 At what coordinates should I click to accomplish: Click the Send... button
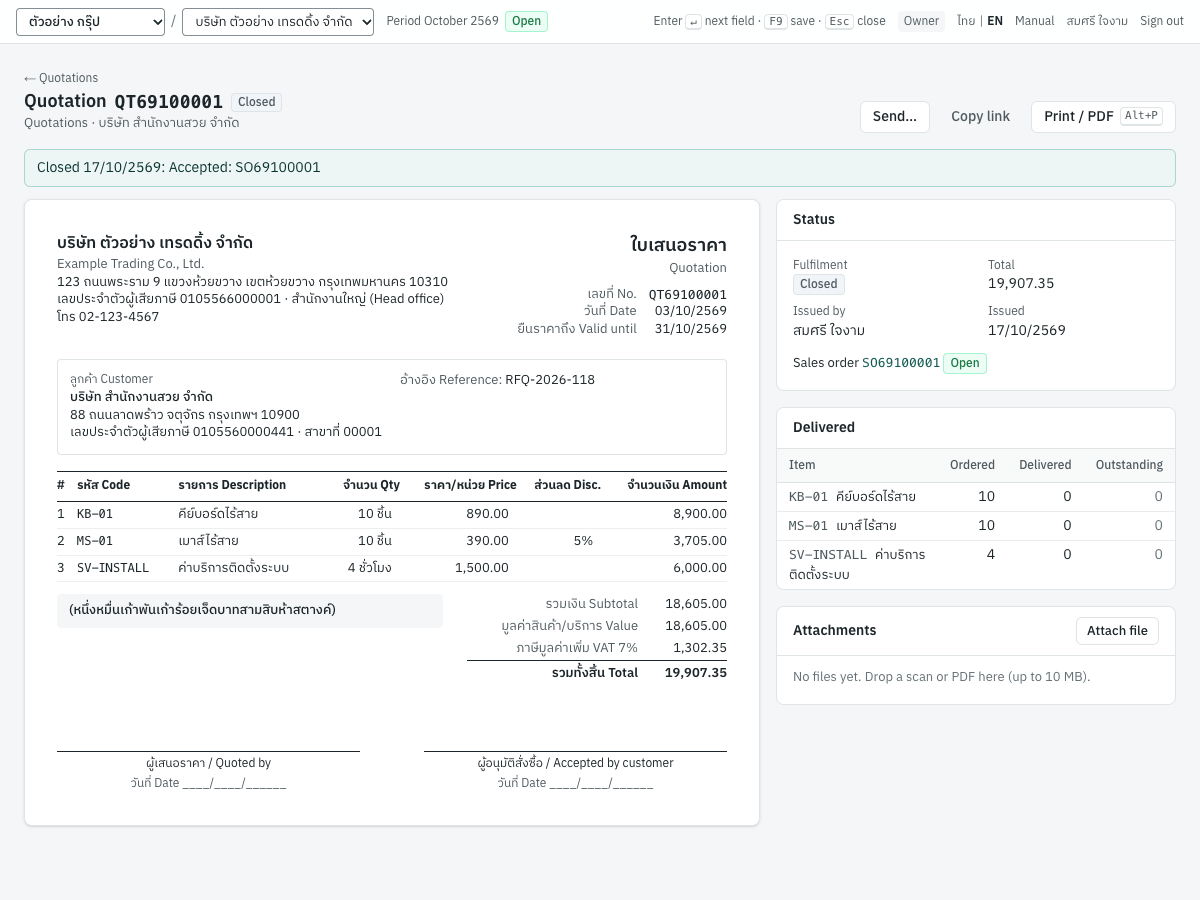click(x=895, y=116)
